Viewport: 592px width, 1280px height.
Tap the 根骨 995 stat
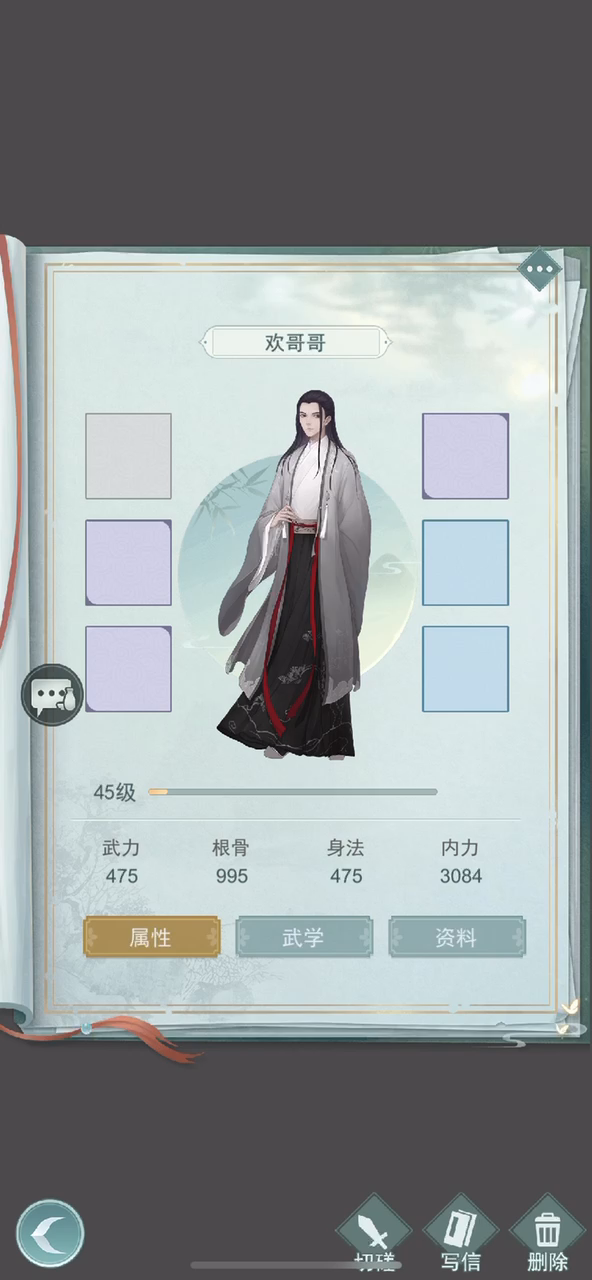pyautogui.click(x=231, y=862)
